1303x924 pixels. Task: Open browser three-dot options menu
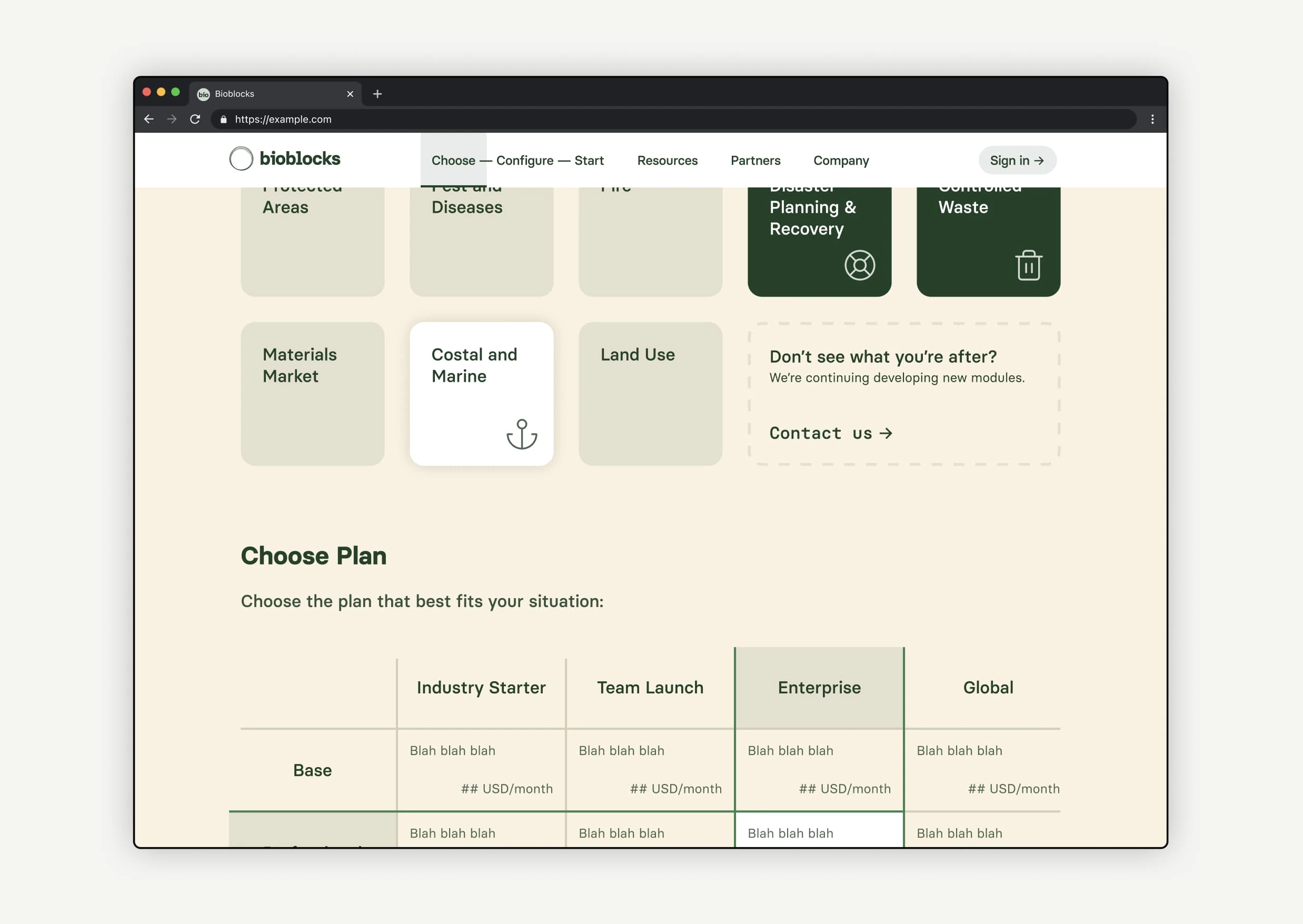coord(1152,119)
